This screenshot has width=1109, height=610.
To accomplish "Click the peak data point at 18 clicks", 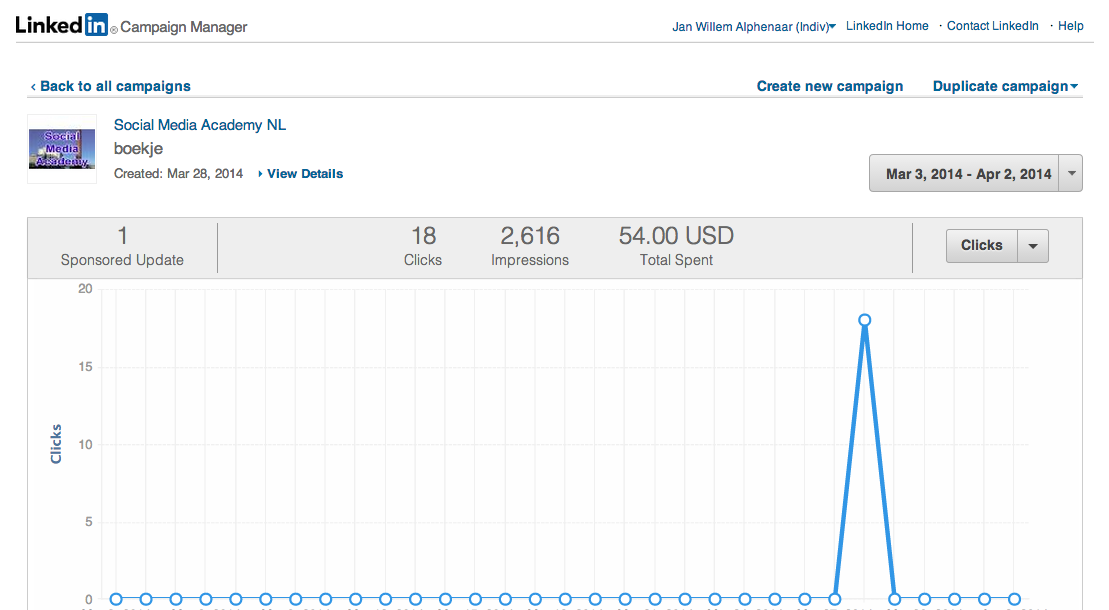I will (x=864, y=320).
